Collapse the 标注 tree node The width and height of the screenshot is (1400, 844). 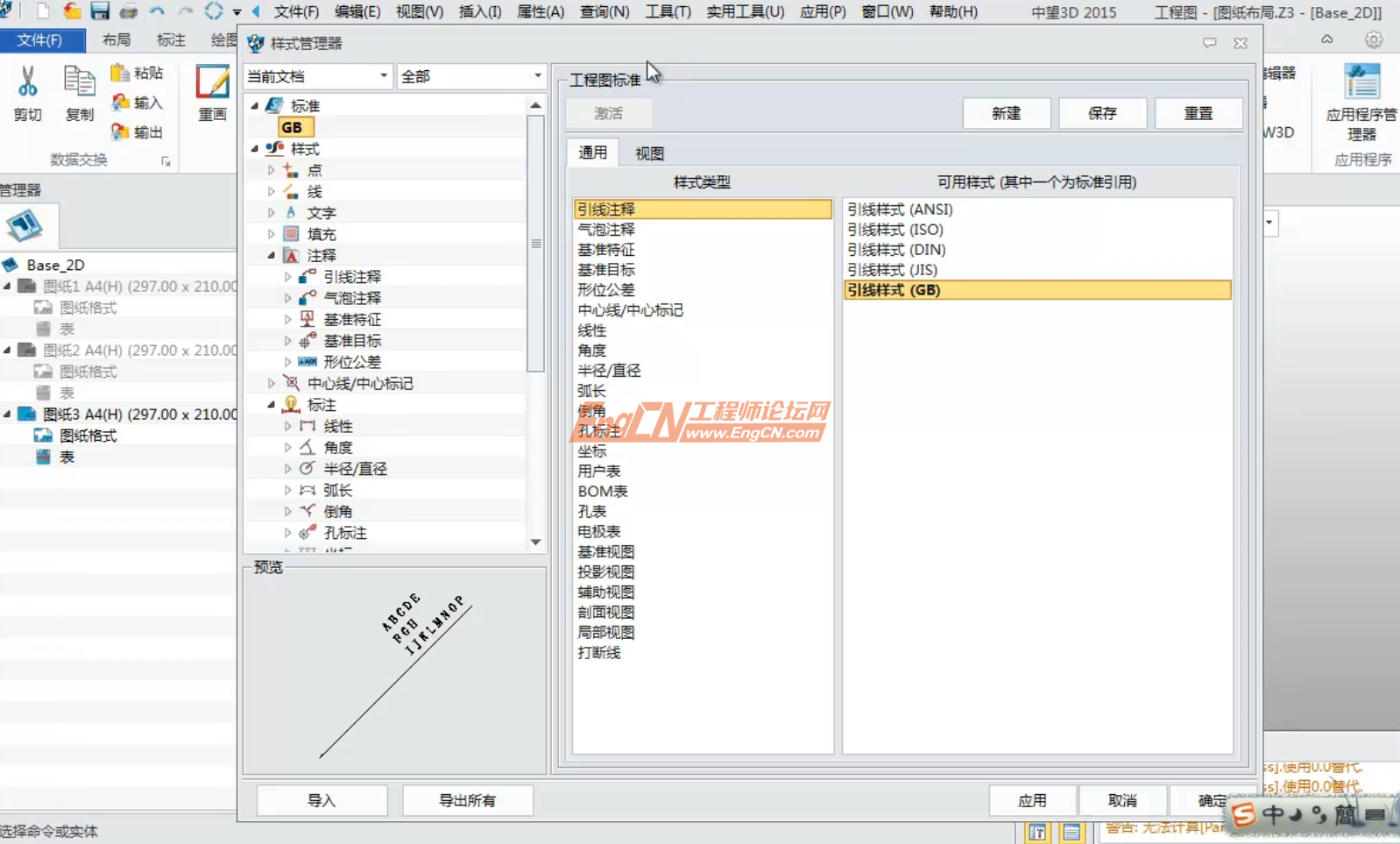pos(271,405)
